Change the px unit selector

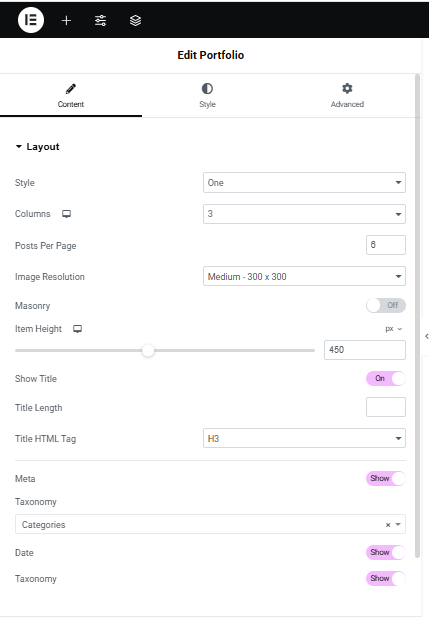pos(394,329)
